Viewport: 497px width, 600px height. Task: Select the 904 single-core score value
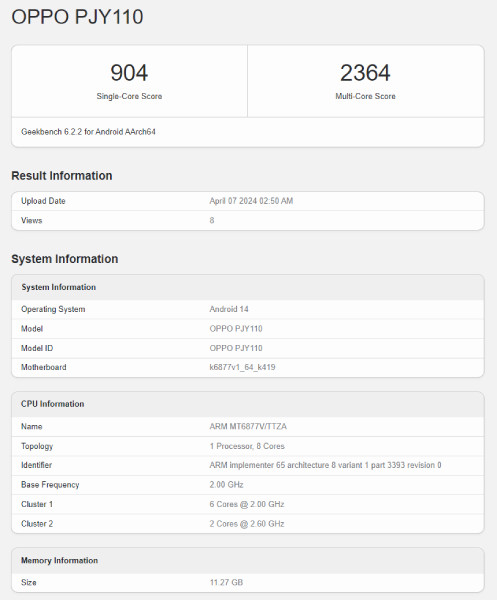[x=129, y=73]
